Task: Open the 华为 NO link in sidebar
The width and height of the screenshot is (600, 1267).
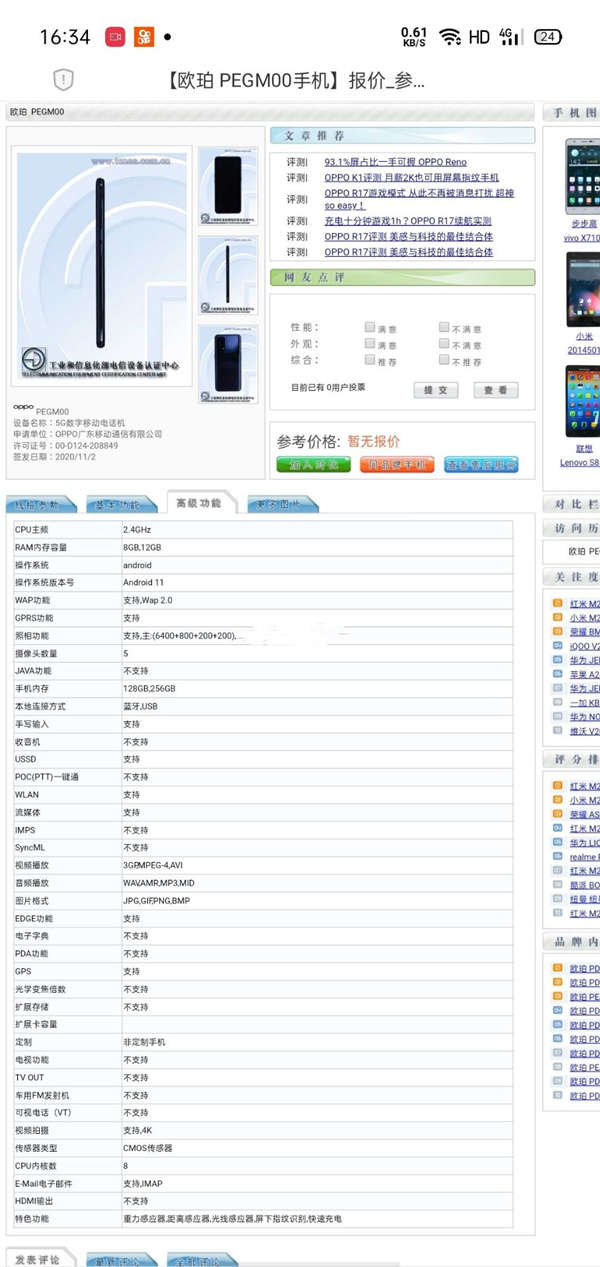Action: click(584, 716)
